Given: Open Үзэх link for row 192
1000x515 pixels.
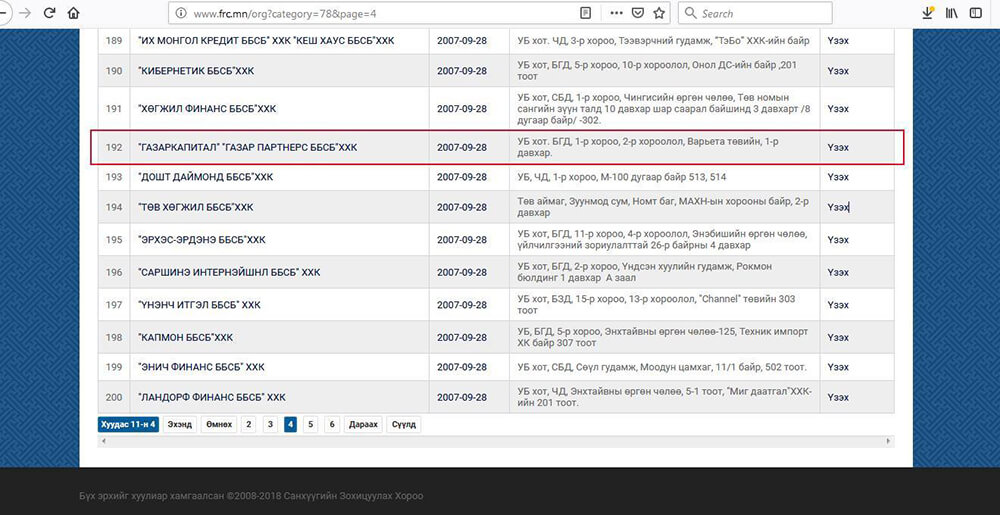Looking at the screenshot, I should 838,147.
